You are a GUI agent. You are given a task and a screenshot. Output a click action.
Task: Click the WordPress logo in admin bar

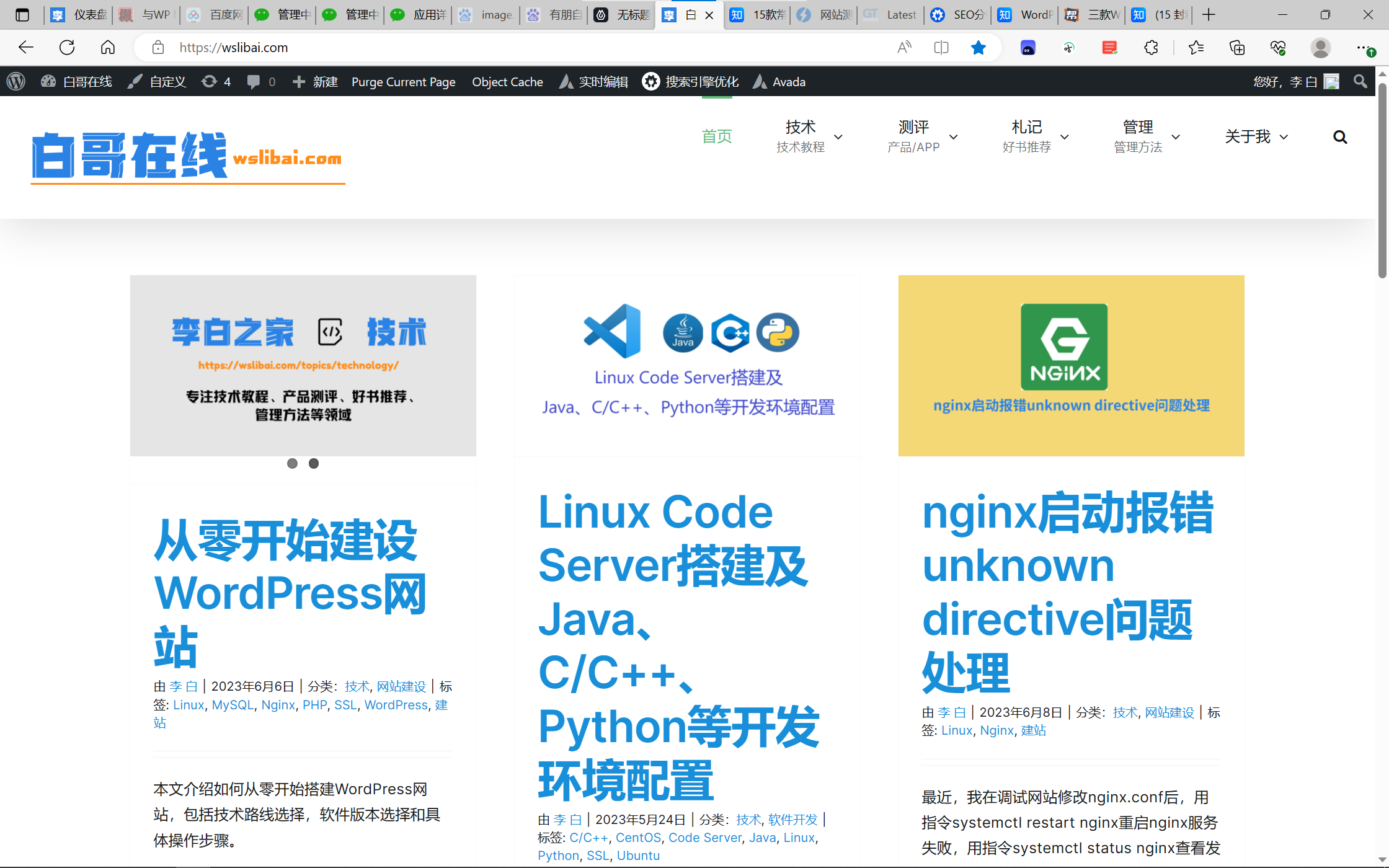tap(16, 82)
